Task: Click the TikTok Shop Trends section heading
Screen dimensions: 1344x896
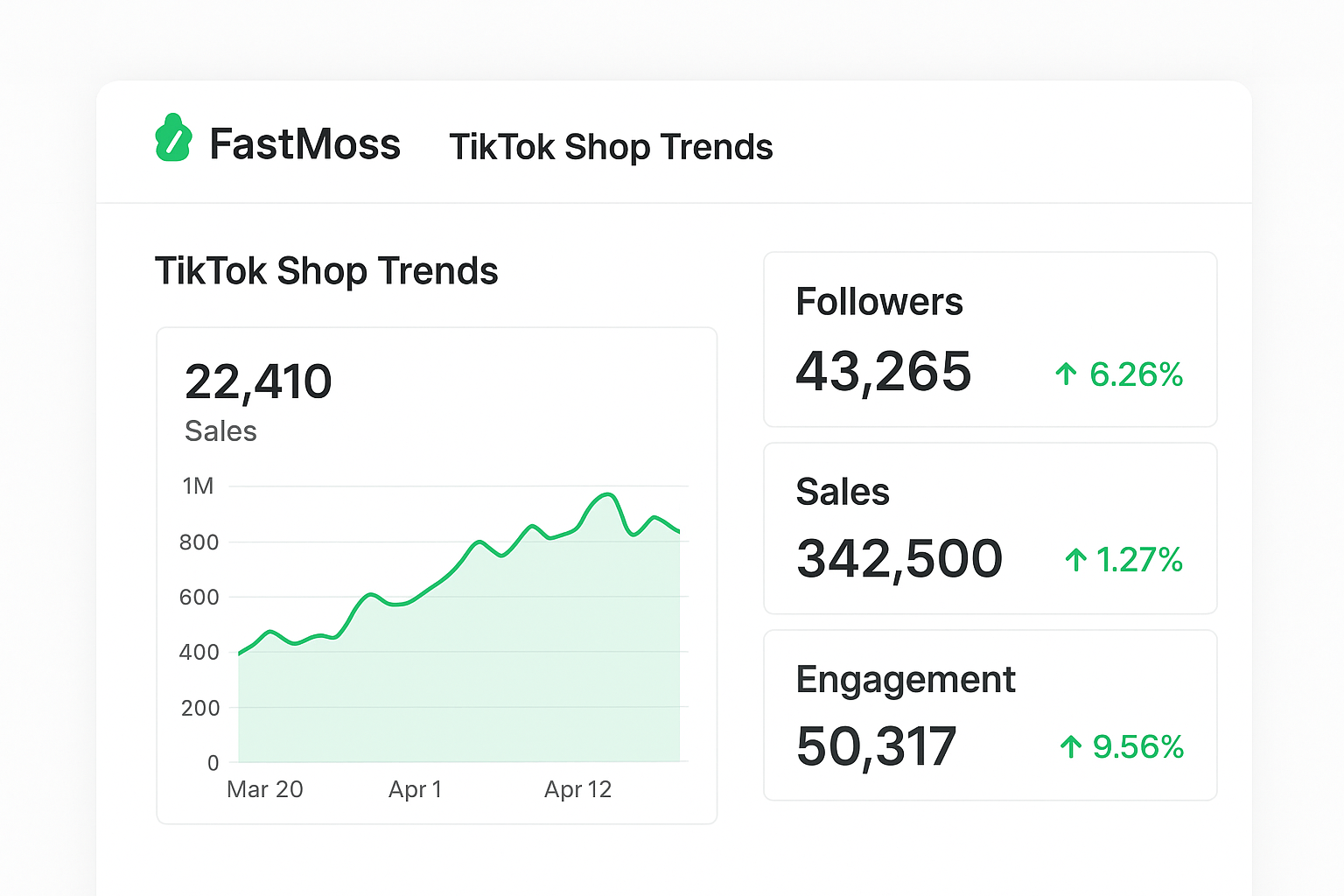Action: [x=326, y=271]
